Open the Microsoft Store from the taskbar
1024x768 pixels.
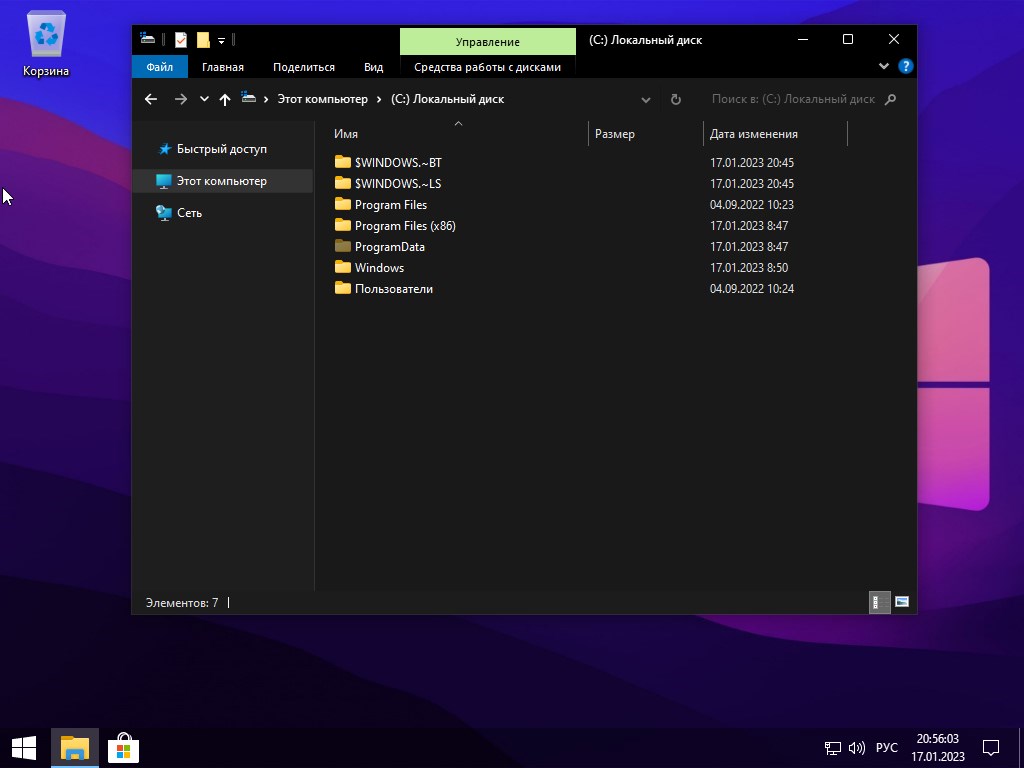point(122,747)
